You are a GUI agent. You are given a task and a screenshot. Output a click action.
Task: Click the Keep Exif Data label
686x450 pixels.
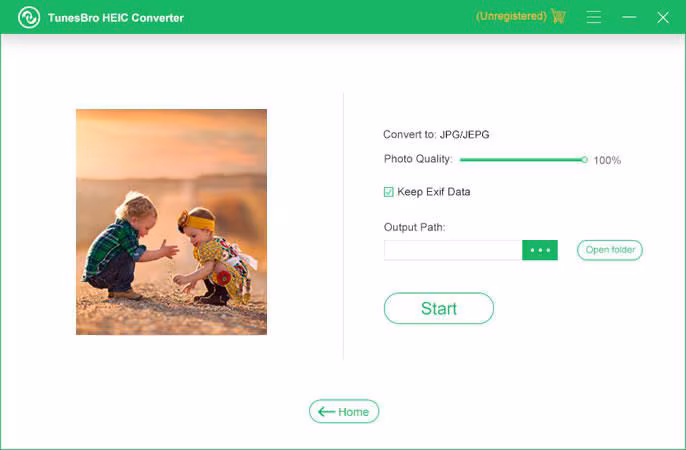(434, 192)
